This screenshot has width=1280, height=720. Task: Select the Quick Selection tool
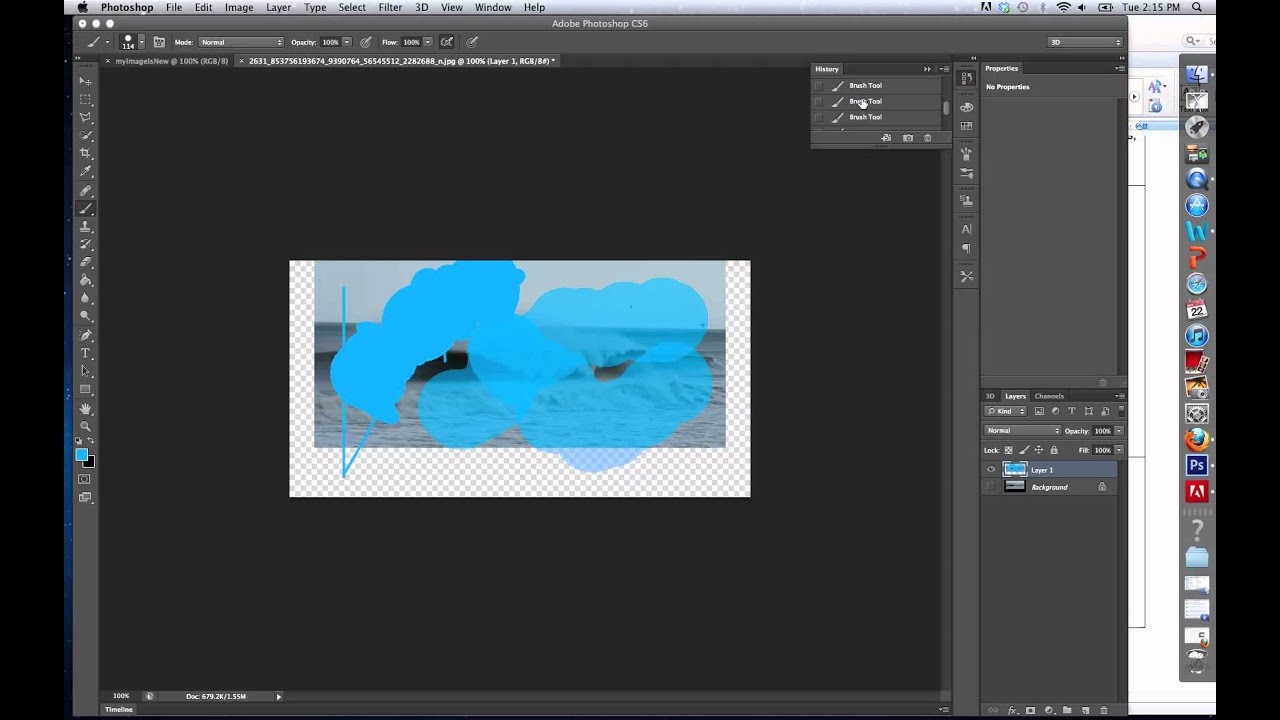pyautogui.click(x=85, y=135)
